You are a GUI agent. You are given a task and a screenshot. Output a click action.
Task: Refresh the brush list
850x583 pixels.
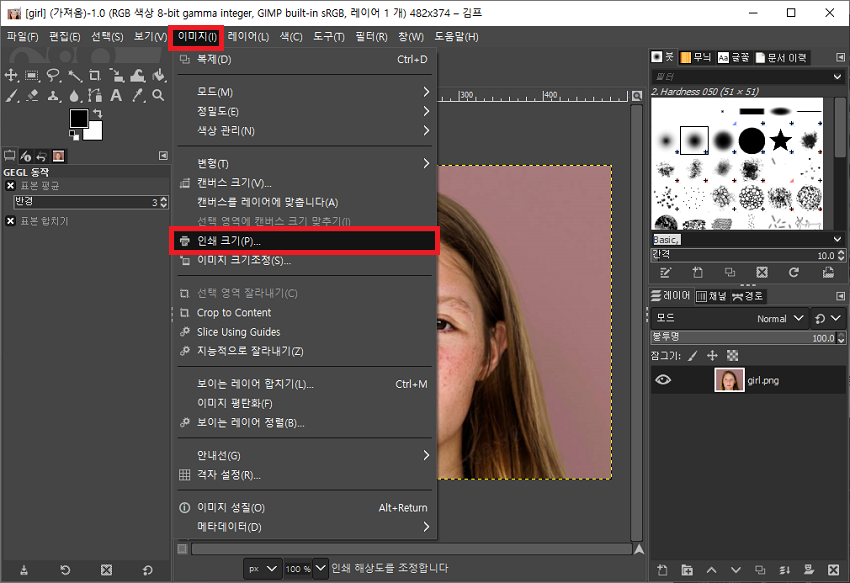point(794,271)
